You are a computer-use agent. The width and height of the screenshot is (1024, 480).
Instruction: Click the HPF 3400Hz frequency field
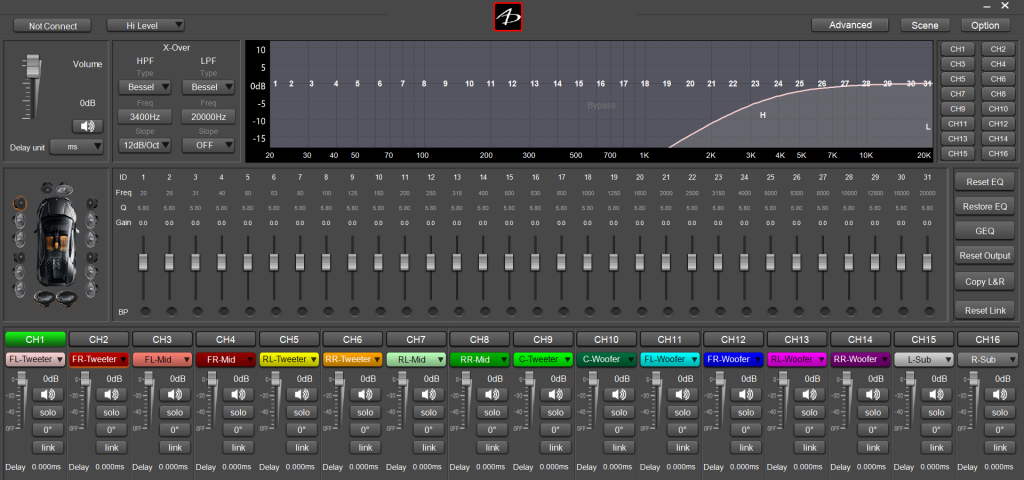[x=145, y=116]
